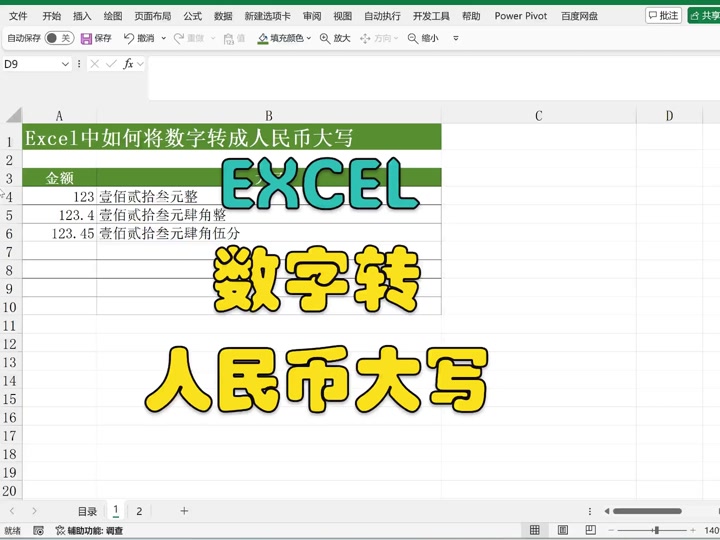Toggle the 自动保存 autosave switch
720x540 pixels.
point(59,38)
